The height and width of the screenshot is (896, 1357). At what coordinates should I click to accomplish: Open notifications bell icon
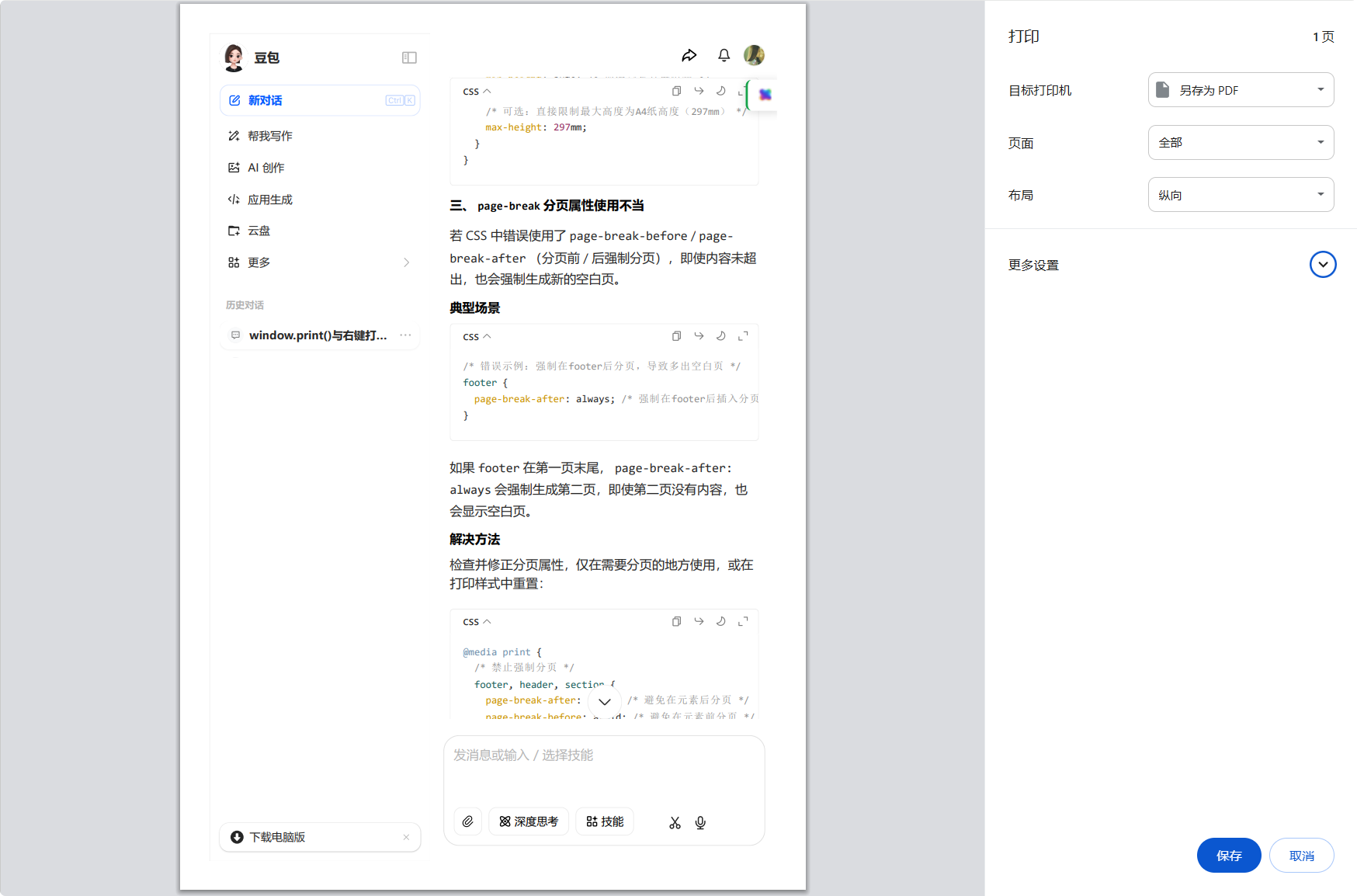pyautogui.click(x=724, y=55)
